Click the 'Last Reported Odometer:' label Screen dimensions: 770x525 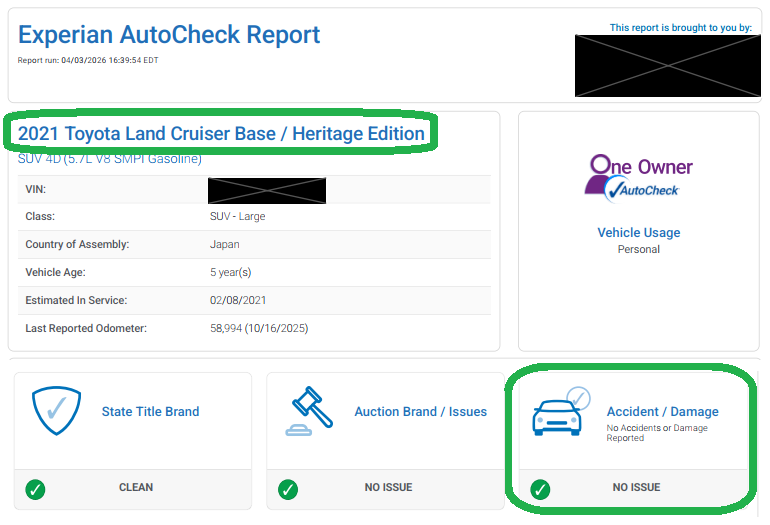[x=86, y=328]
